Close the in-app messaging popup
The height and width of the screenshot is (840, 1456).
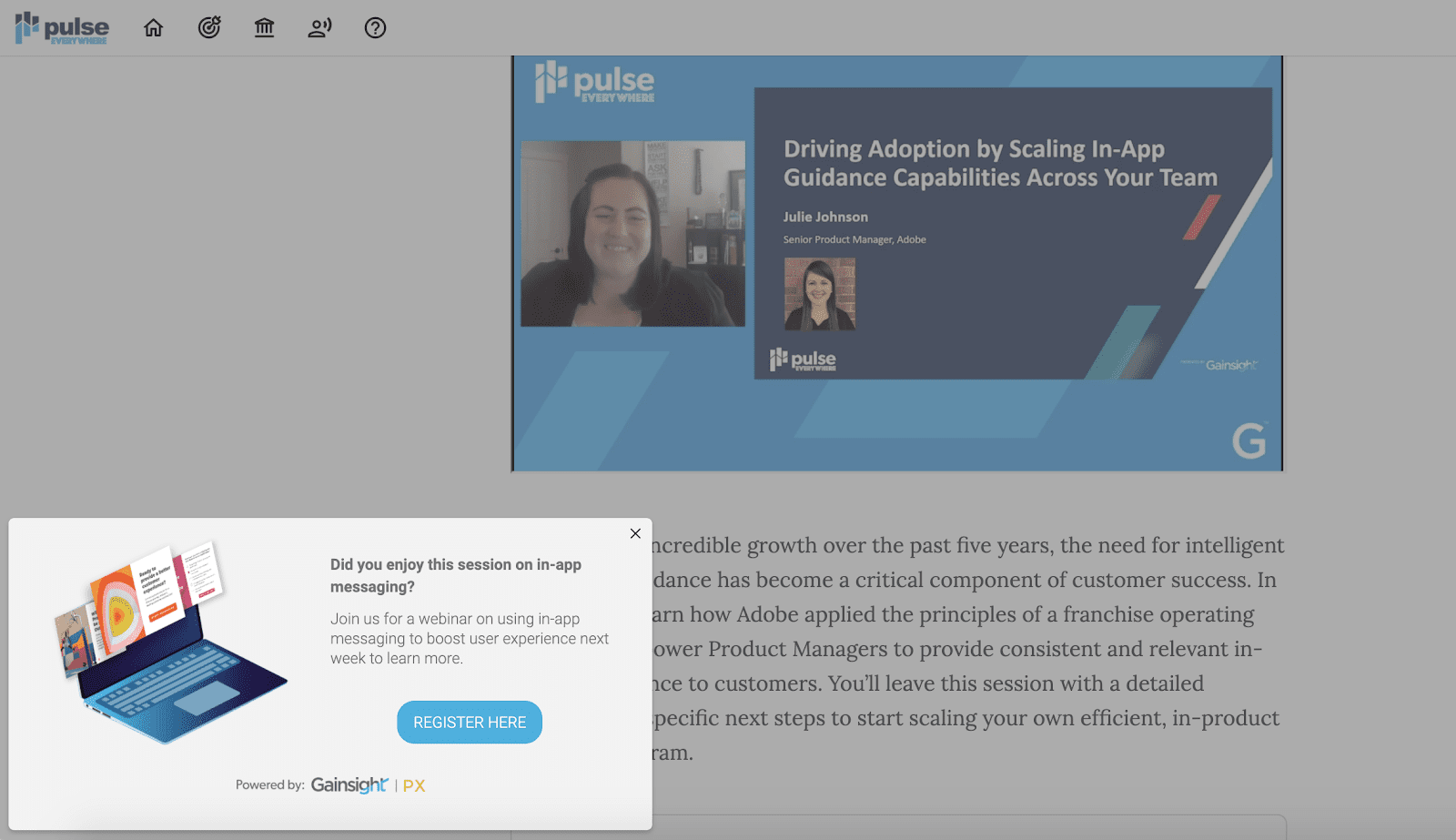(x=635, y=533)
